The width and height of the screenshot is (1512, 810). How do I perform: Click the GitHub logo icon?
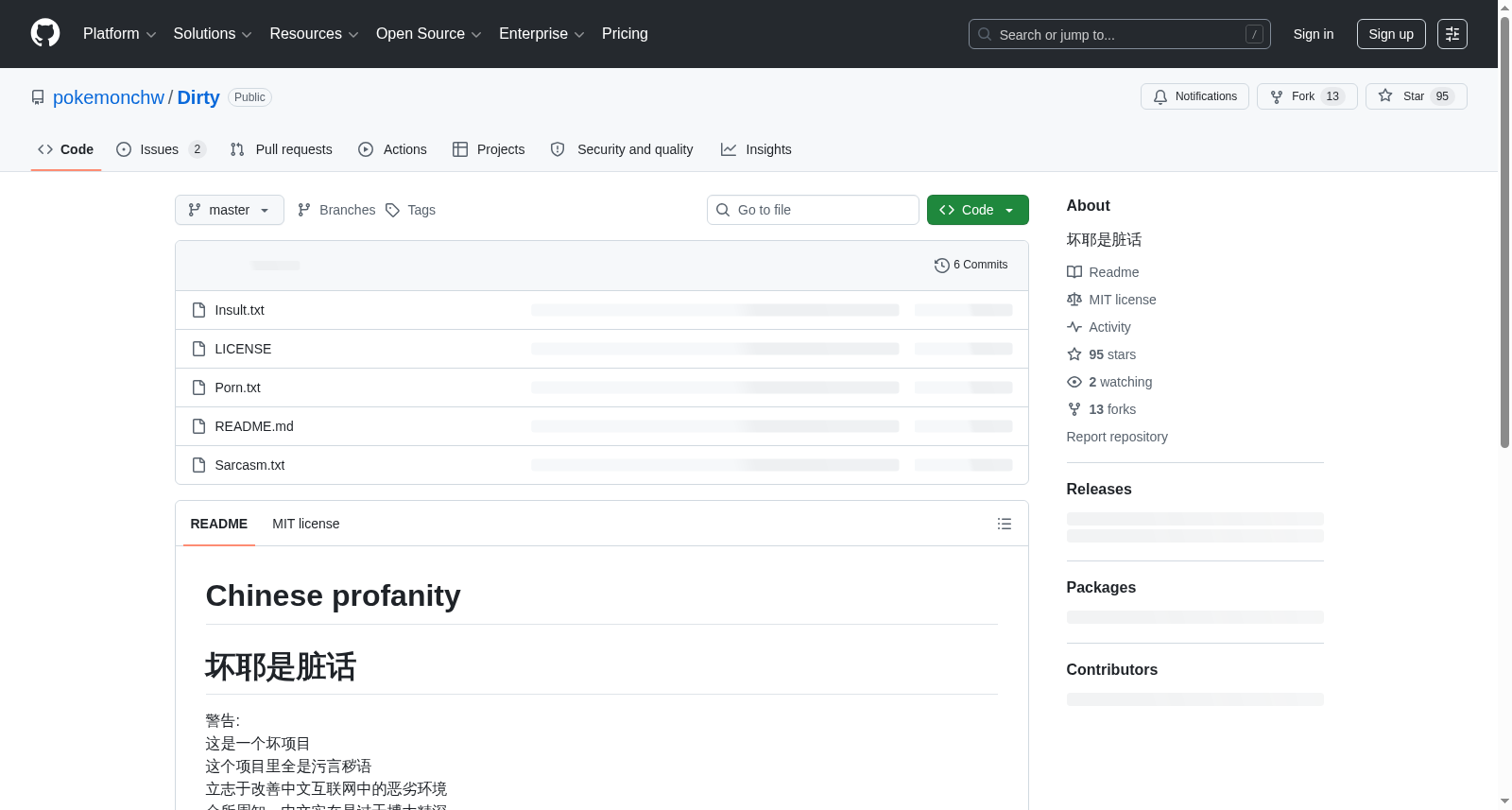[x=45, y=34]
